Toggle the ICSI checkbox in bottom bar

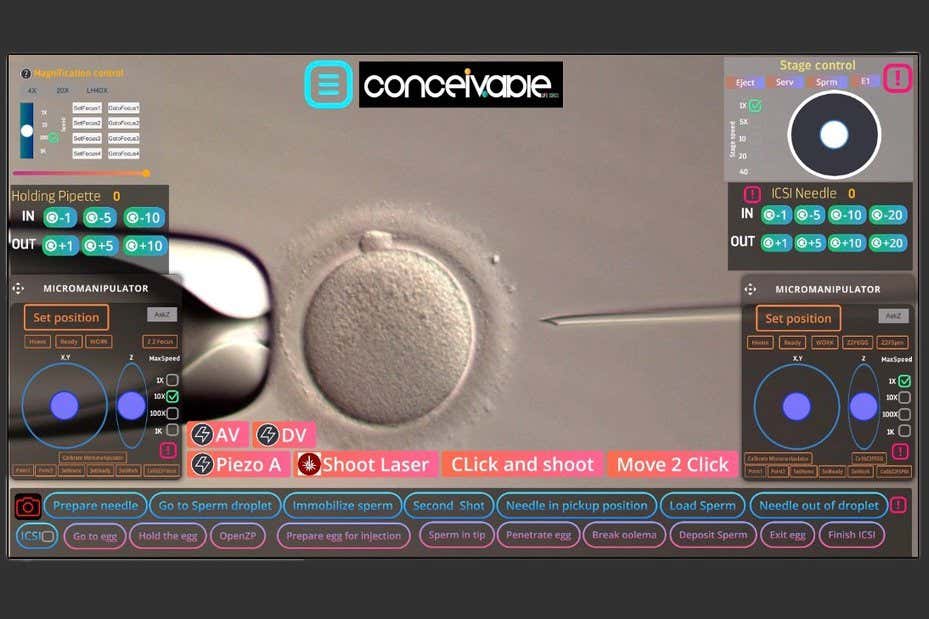[x=46, y=536]
